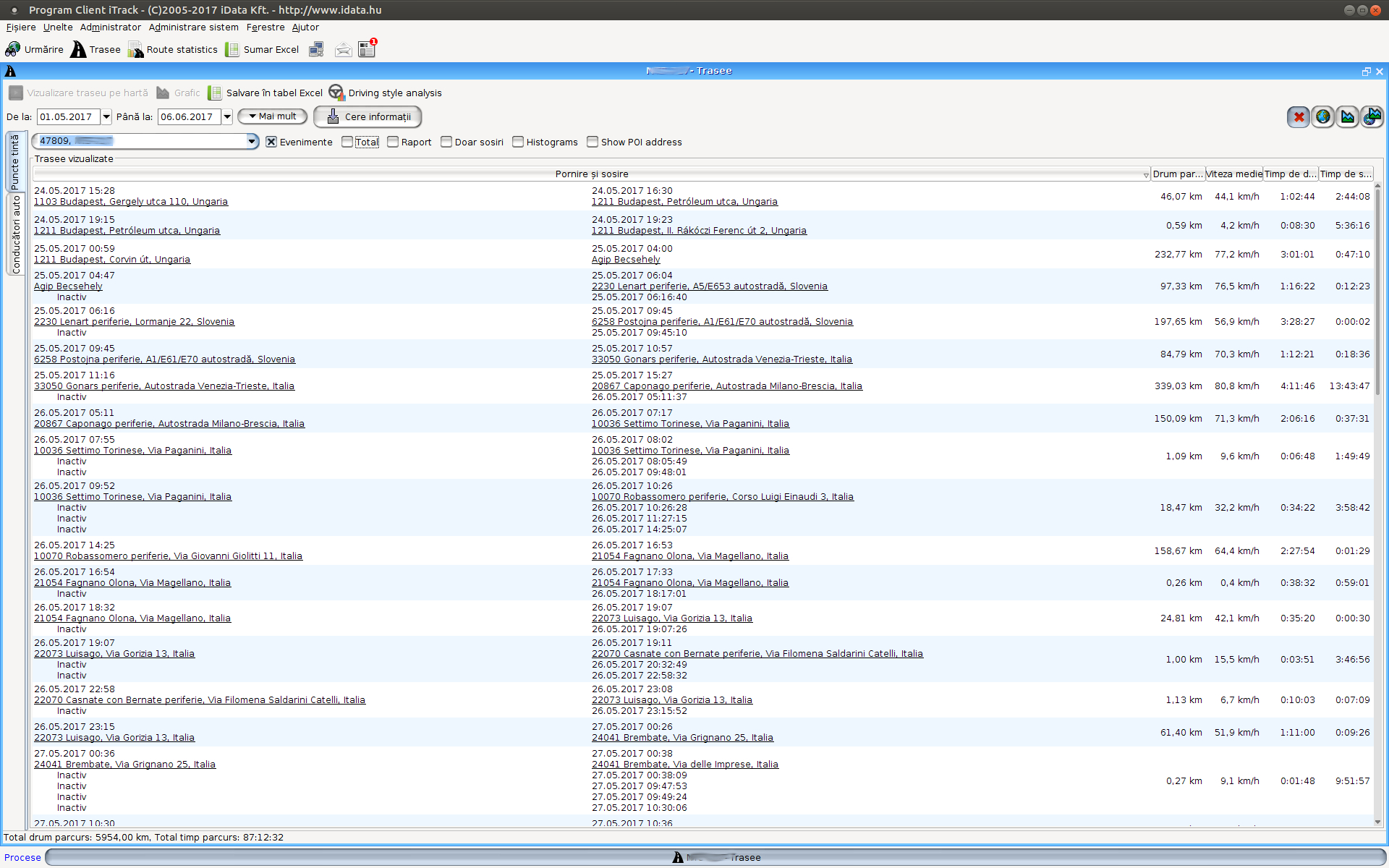Open the Agip Becsehely arrival link
This screenshot has width=1389, height=868.
[x=626, y=260]
